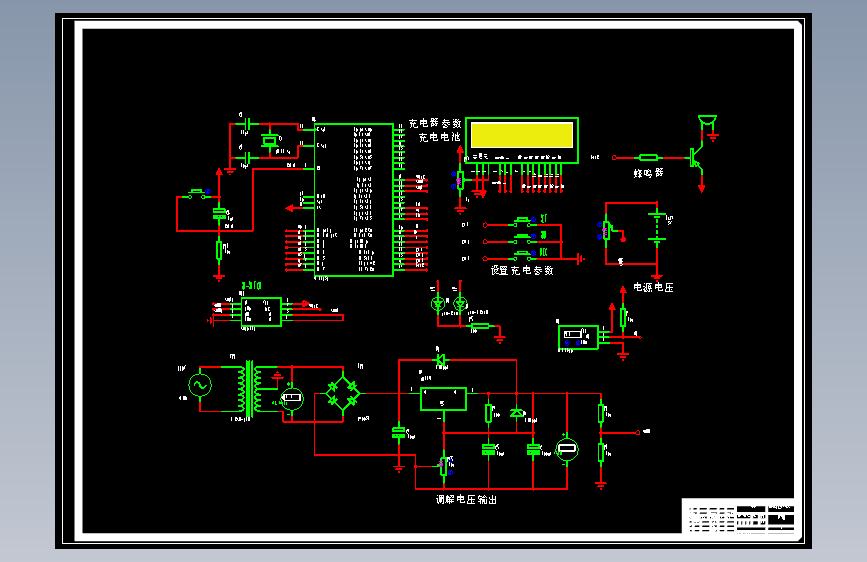The image size is (867, 562).
Task: Select the resistor in the buzzer line
Action: 648,158
